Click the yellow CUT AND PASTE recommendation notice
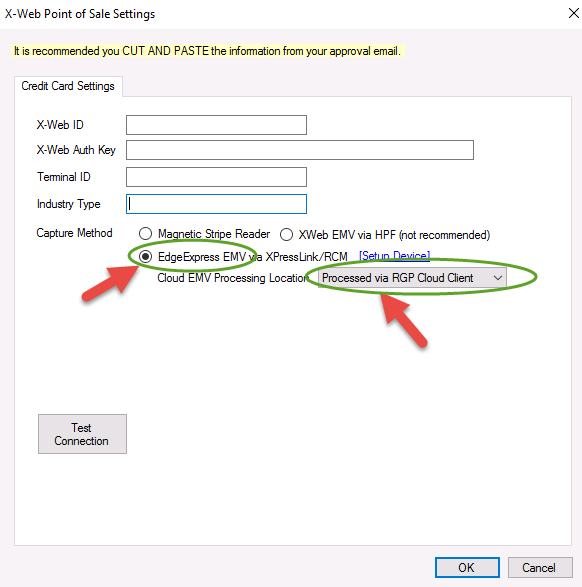The width and height of the screenshot is (582, 587). click(x=207, y=51)
